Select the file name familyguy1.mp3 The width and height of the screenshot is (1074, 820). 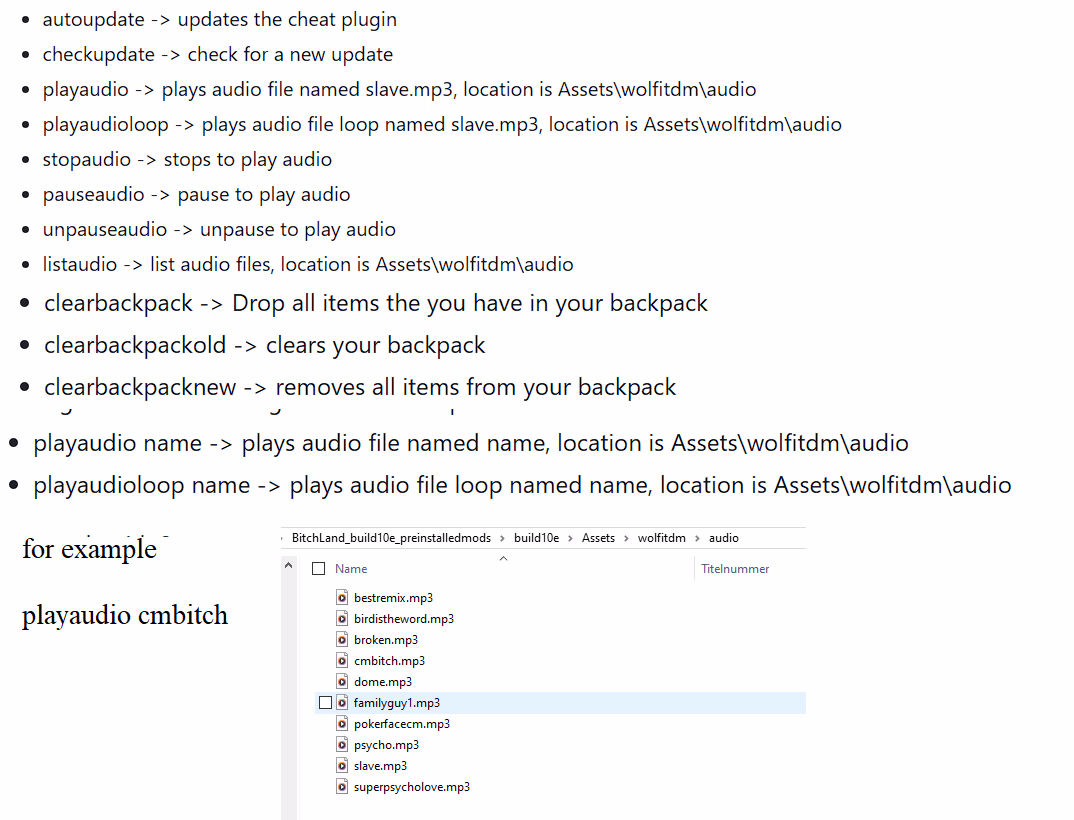[397, 703]
